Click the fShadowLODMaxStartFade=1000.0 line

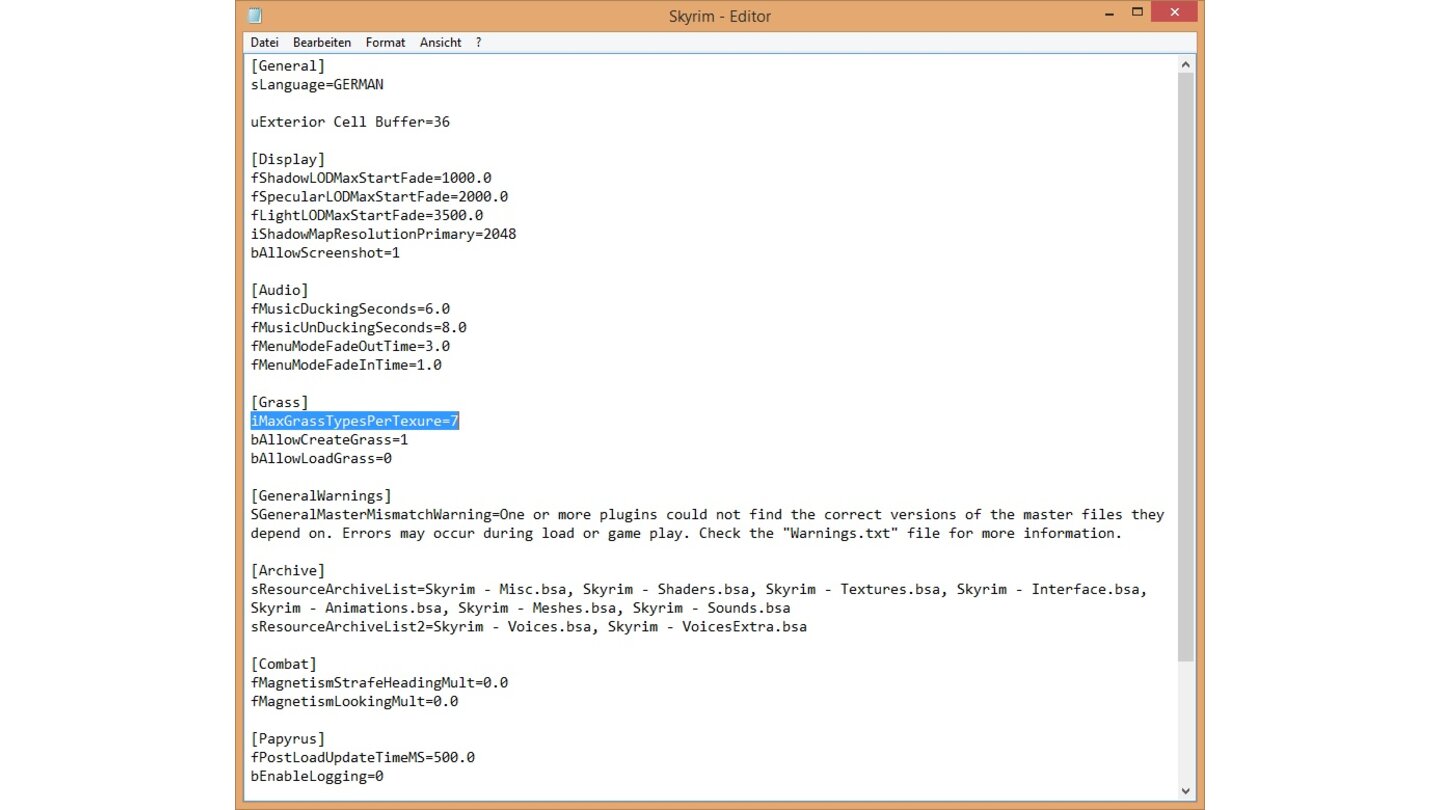click(371, 178)
